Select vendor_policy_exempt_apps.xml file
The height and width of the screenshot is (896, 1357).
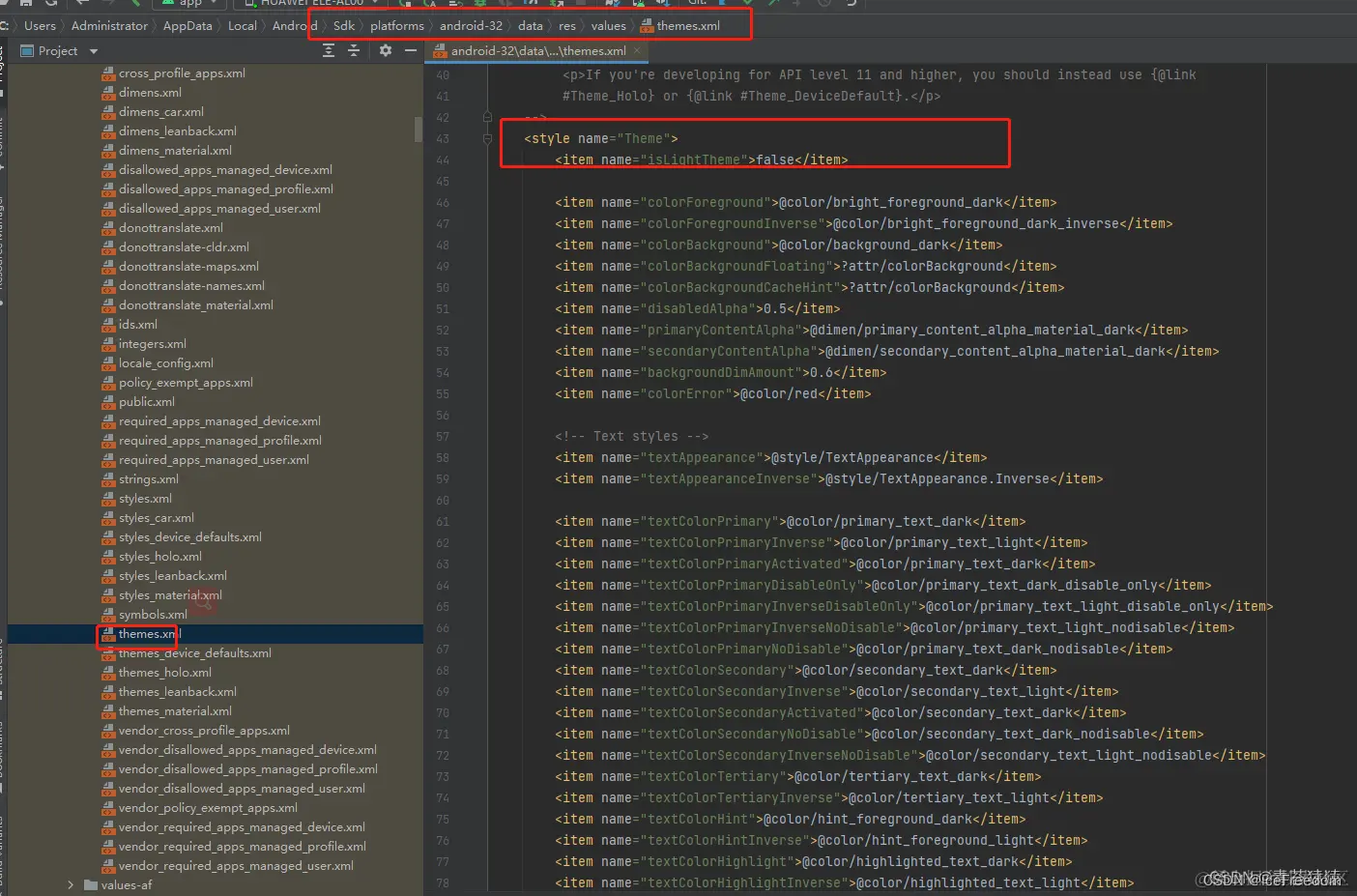208,808
